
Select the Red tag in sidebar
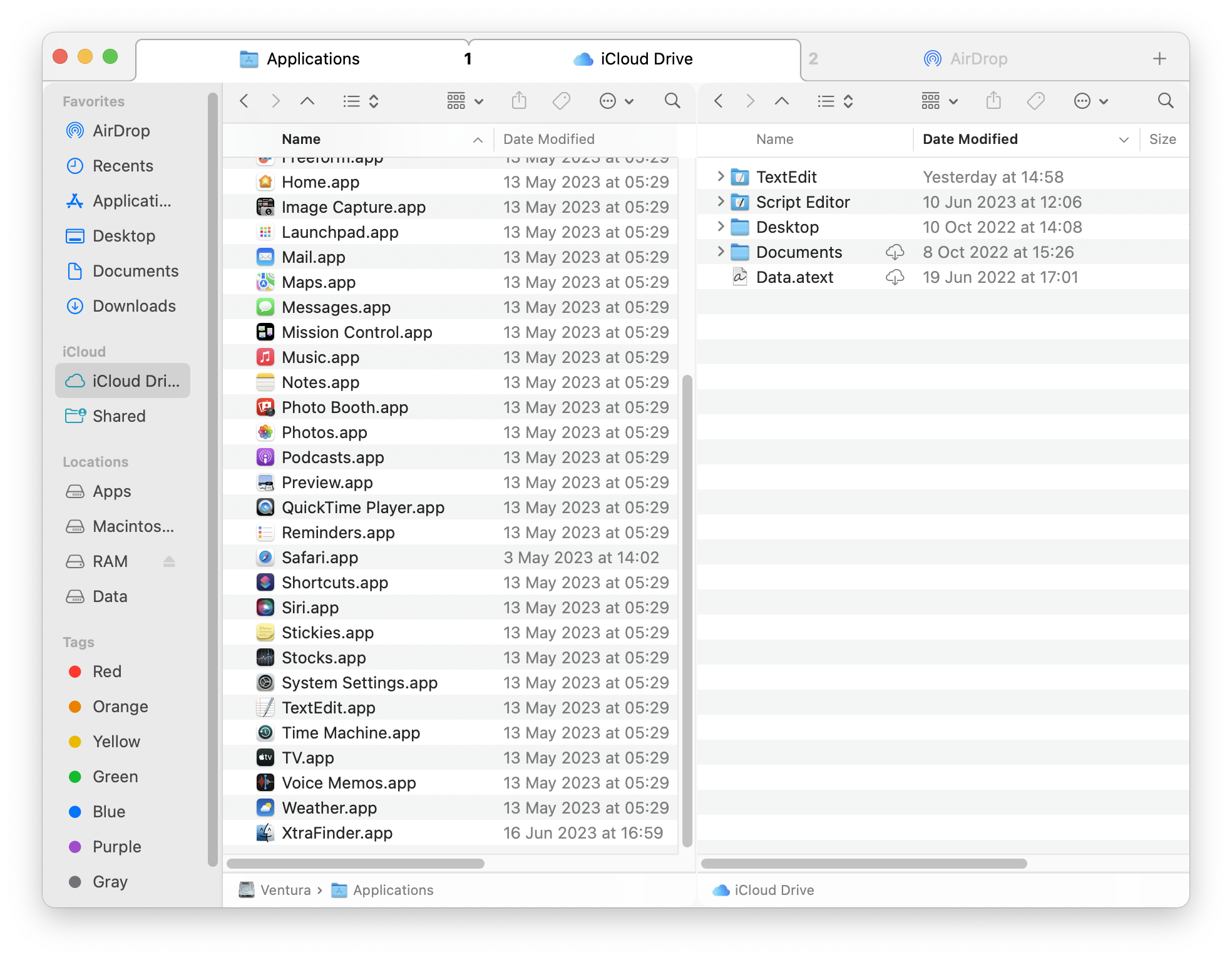106,671
